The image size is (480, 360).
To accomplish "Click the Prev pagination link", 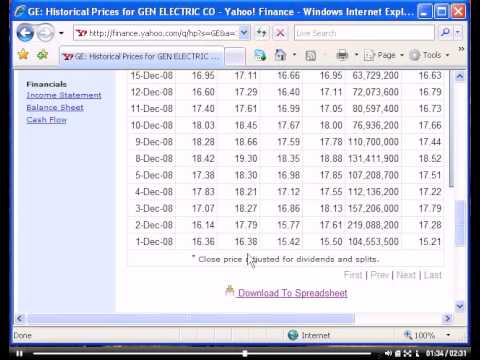I will (379, 275).
